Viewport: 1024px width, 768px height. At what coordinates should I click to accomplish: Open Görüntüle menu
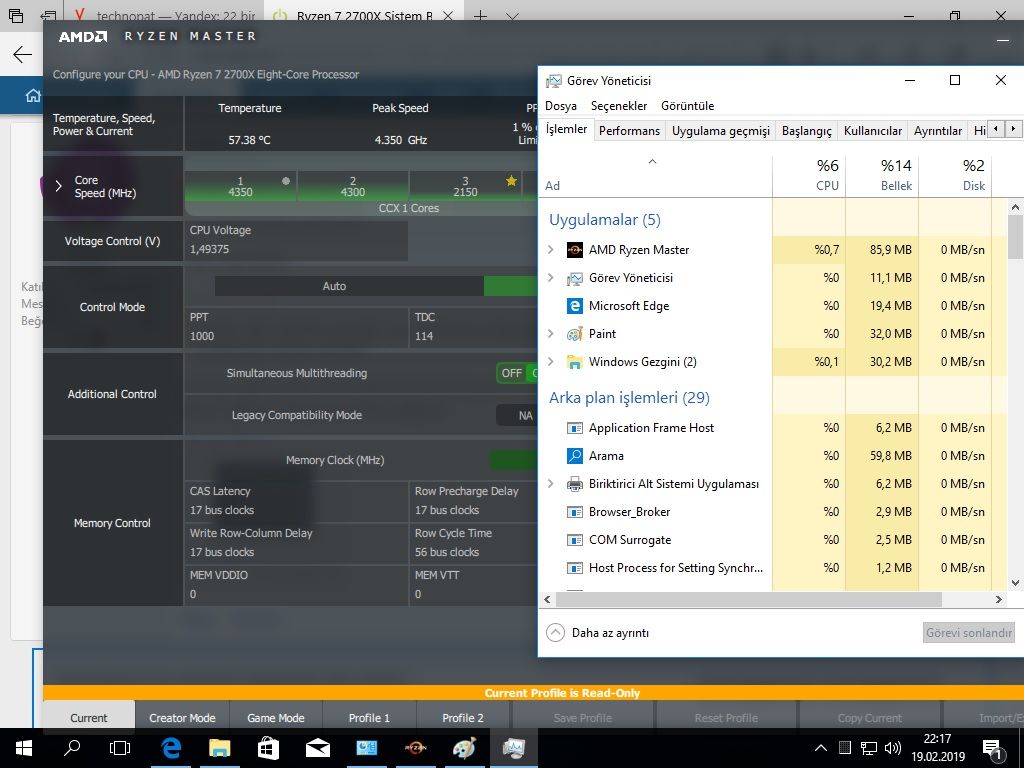pyautogui.click(x=688, y=106)
